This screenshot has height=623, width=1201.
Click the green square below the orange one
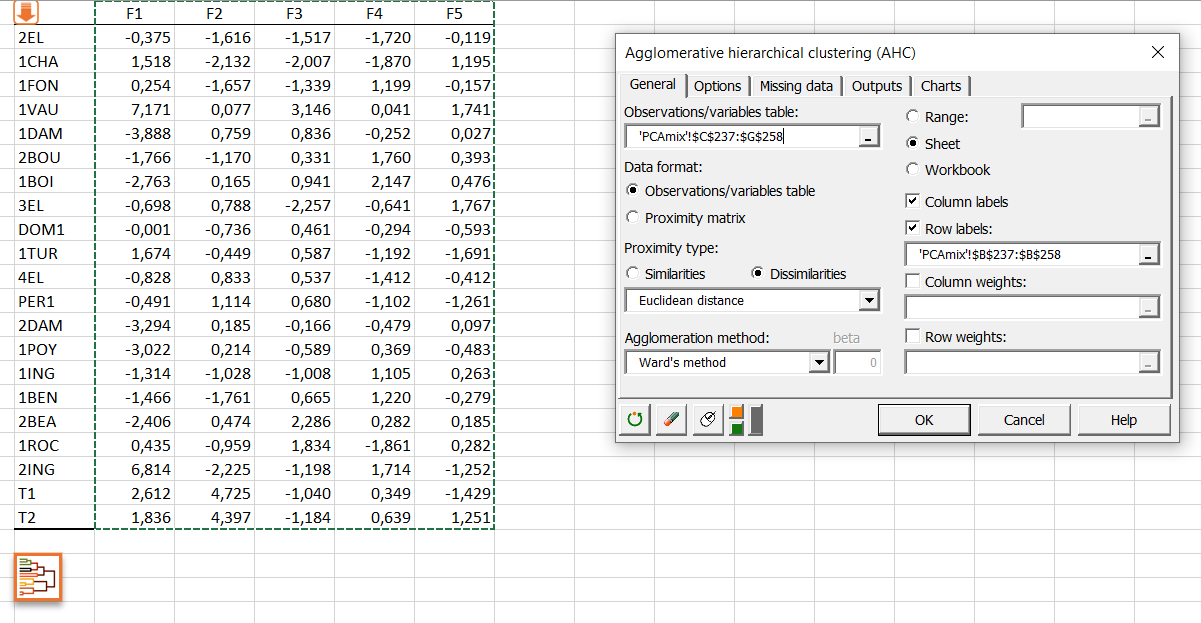(737, 429)
